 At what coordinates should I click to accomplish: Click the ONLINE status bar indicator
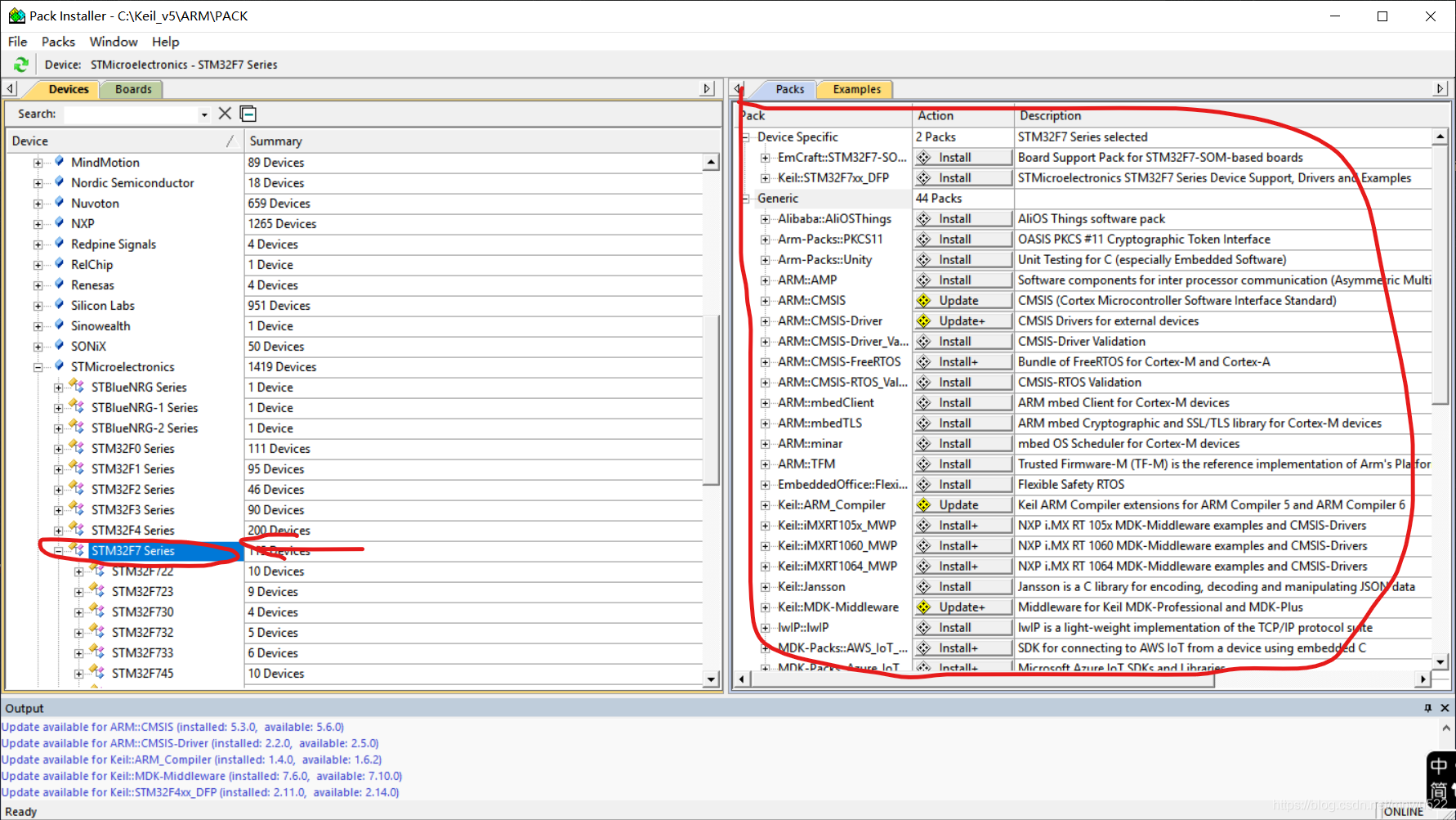pos(1403,811)
